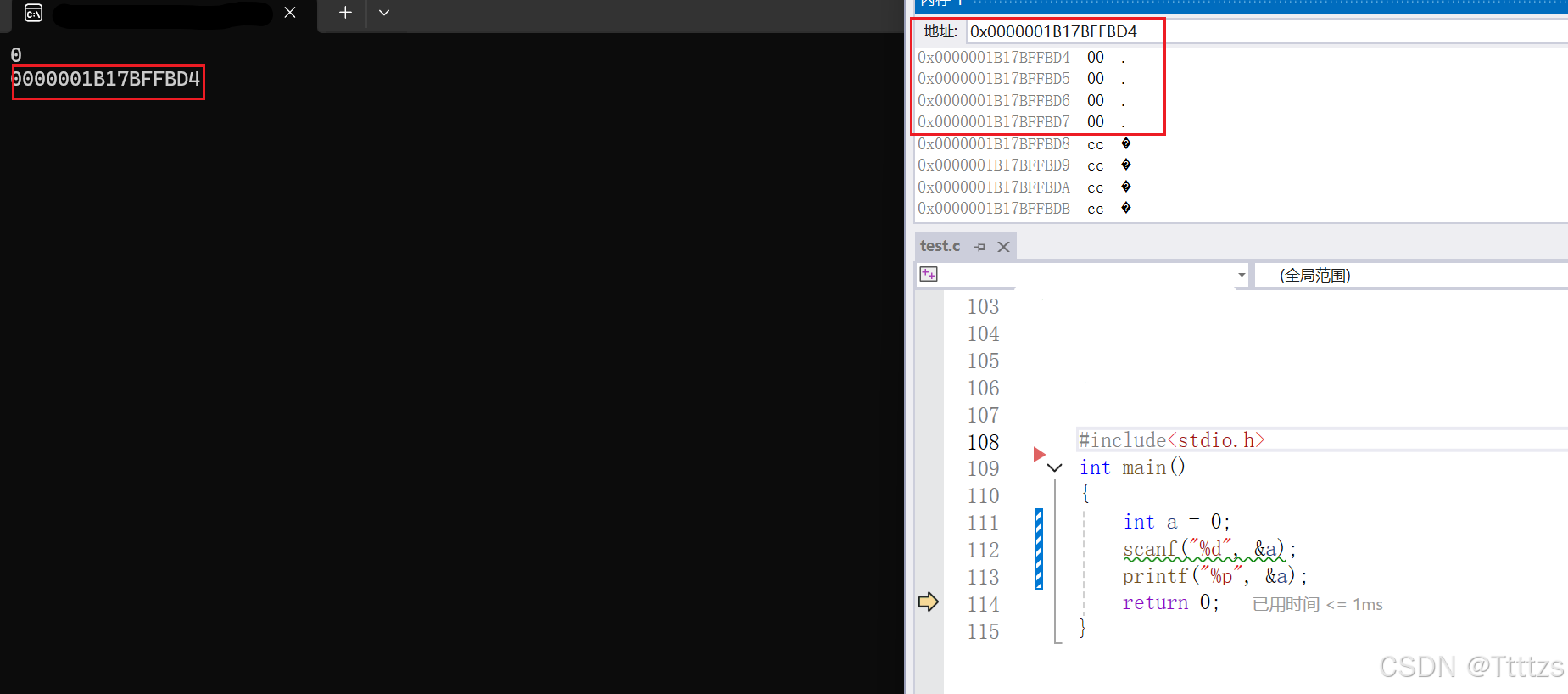Viewport: 1568px width, 694px height.
Task: Click the memory address input field
Action: (1267, 31)
